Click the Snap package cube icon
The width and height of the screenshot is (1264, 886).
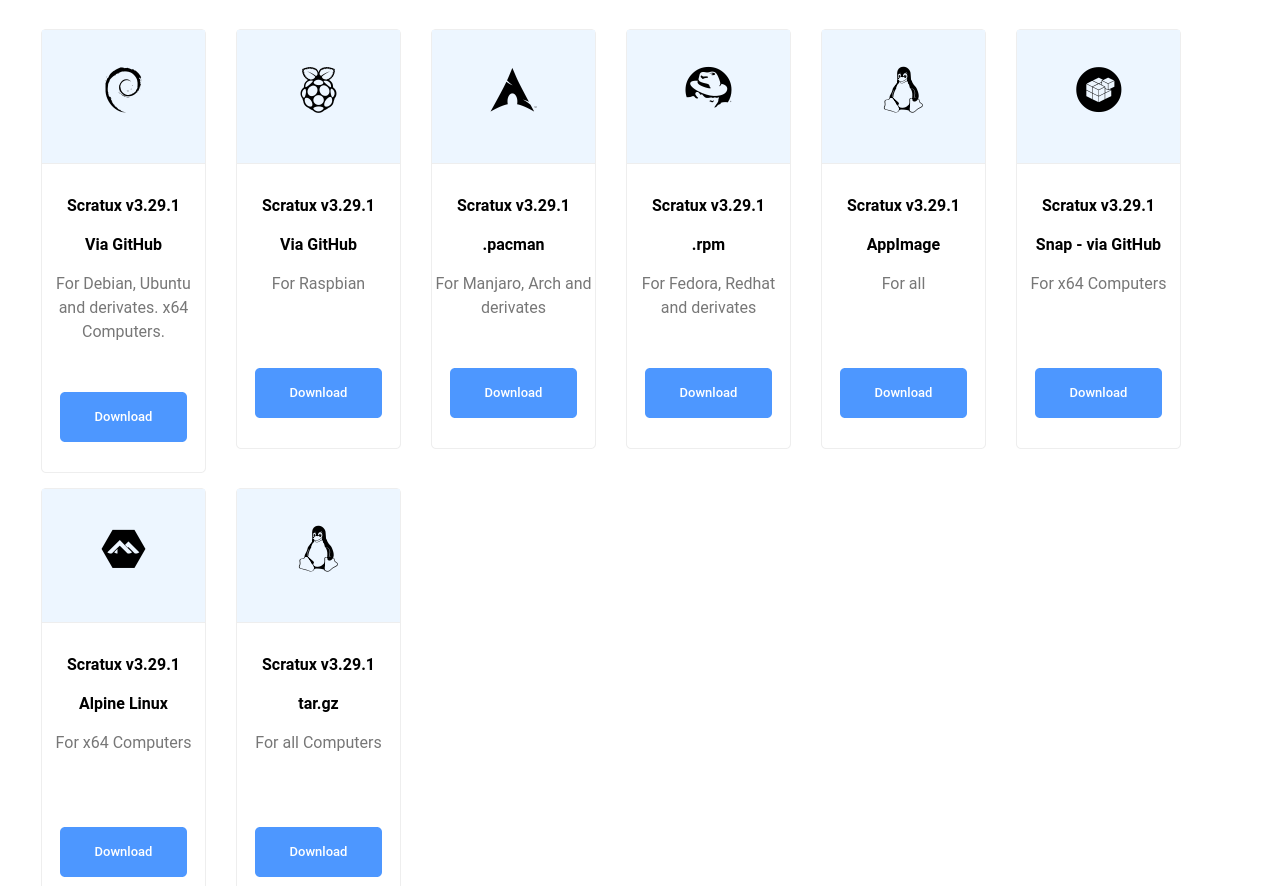tap(1098, 90)
